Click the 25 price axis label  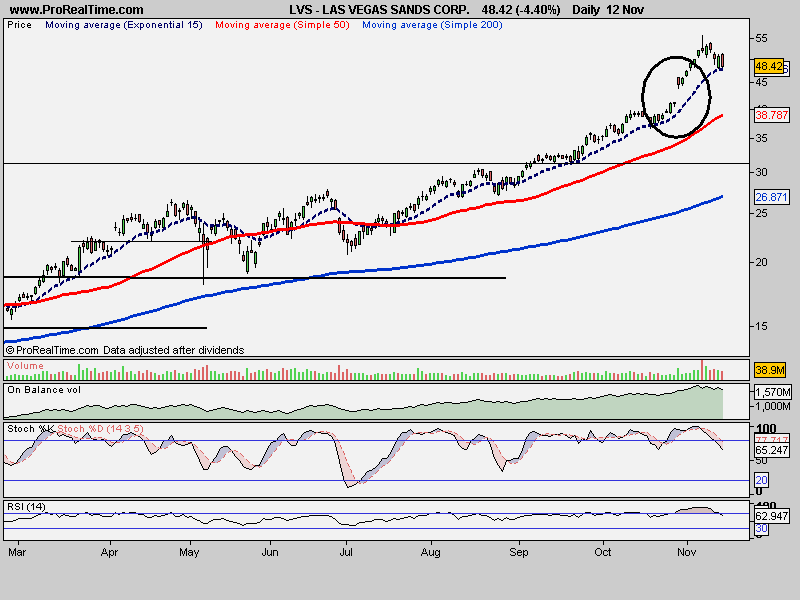point(761,213)
